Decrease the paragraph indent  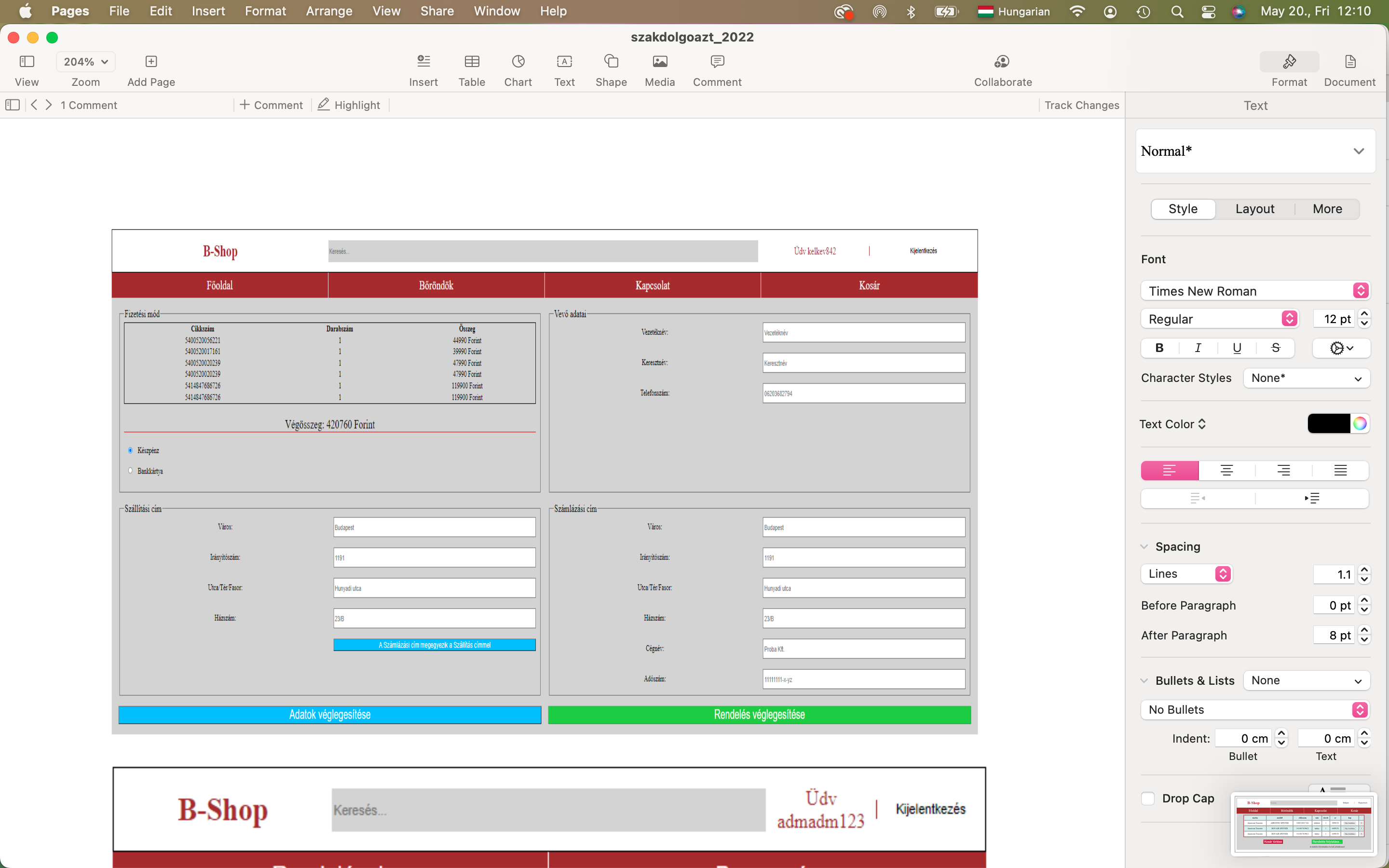[x=1198, y=498]
